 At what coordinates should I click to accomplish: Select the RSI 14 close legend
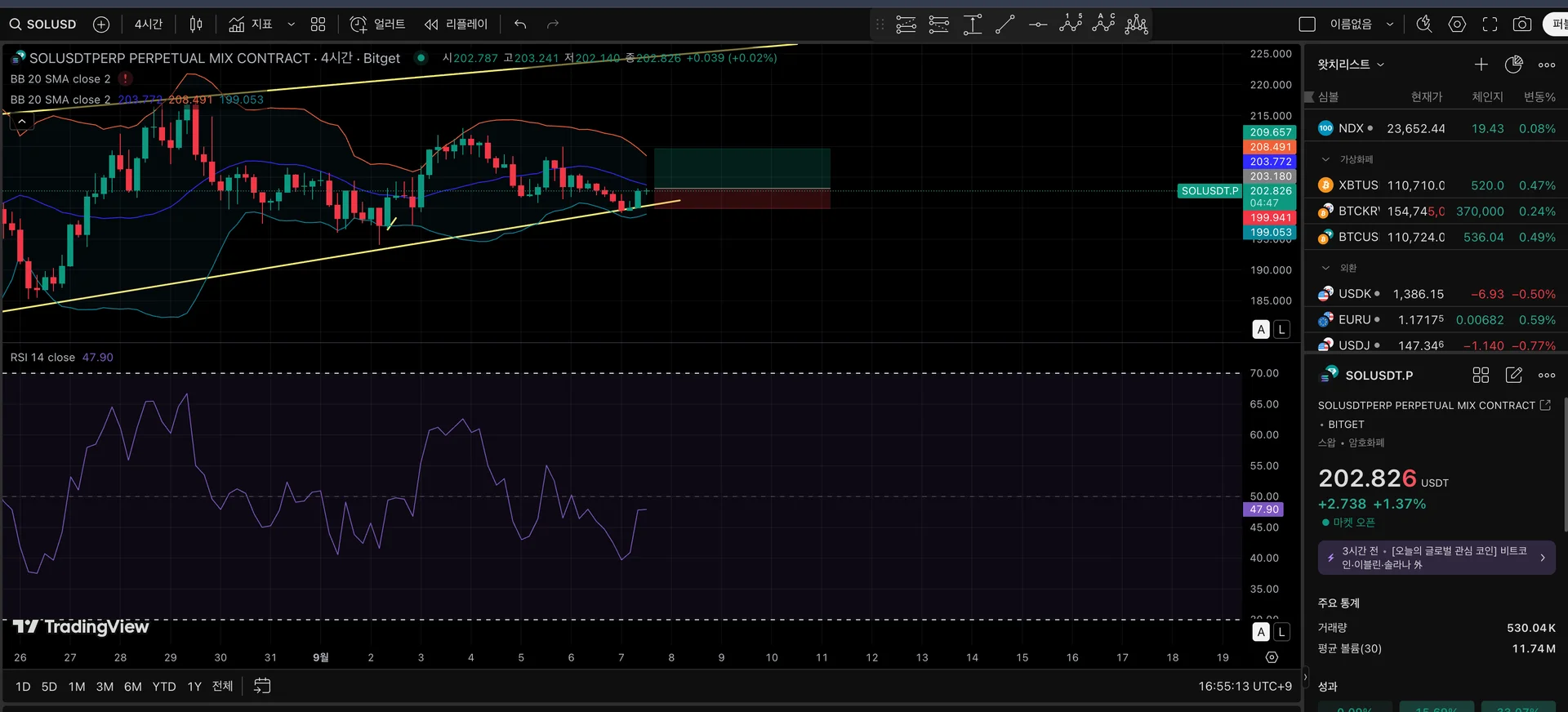coord(42,358)
